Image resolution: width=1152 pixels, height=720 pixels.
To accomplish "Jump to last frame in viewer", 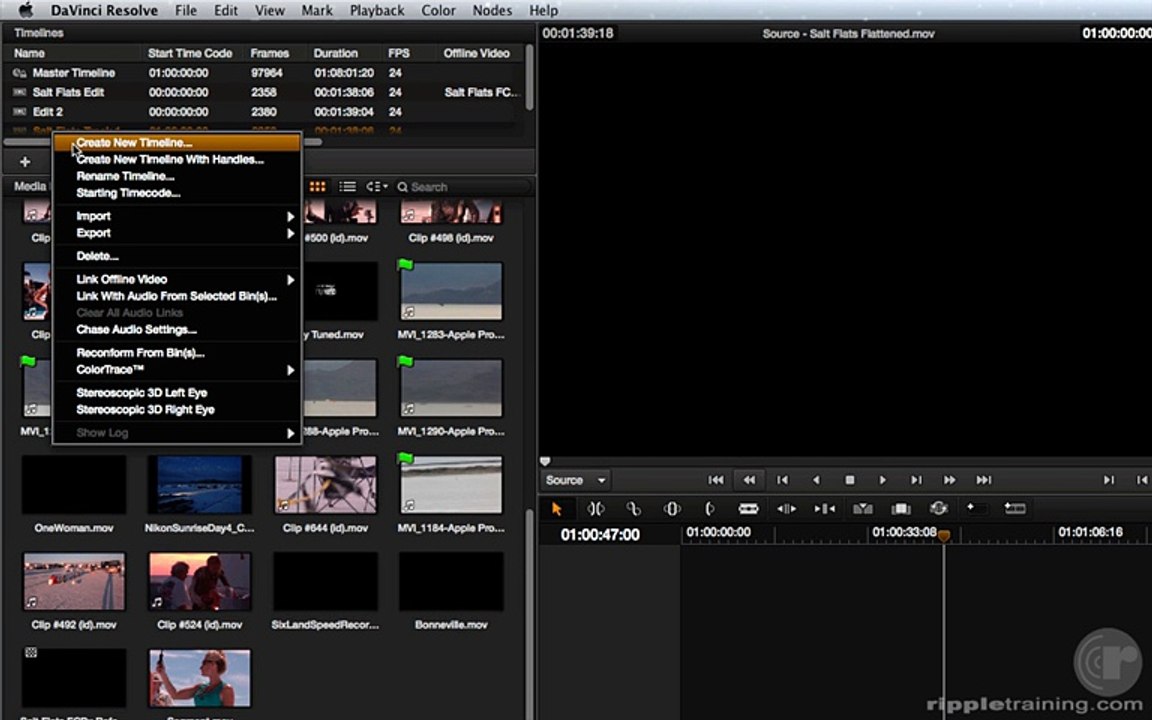I will (x=984, y=480).
